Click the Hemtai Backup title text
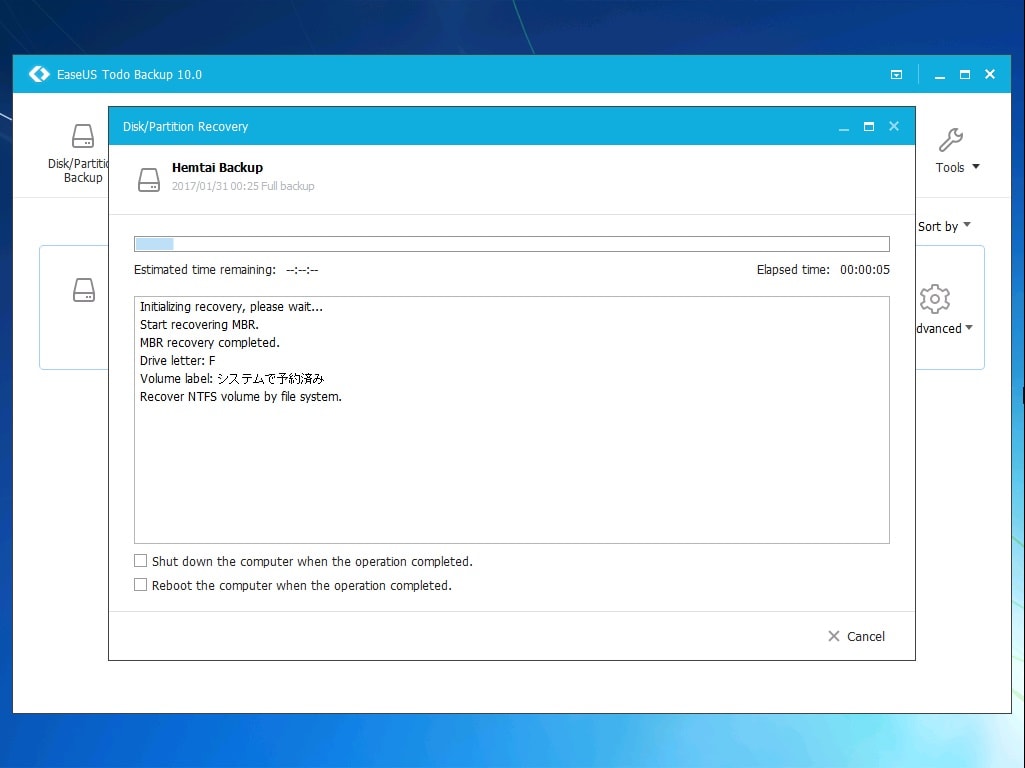Viewport: 1025px width, 768px height. point(217,167)
